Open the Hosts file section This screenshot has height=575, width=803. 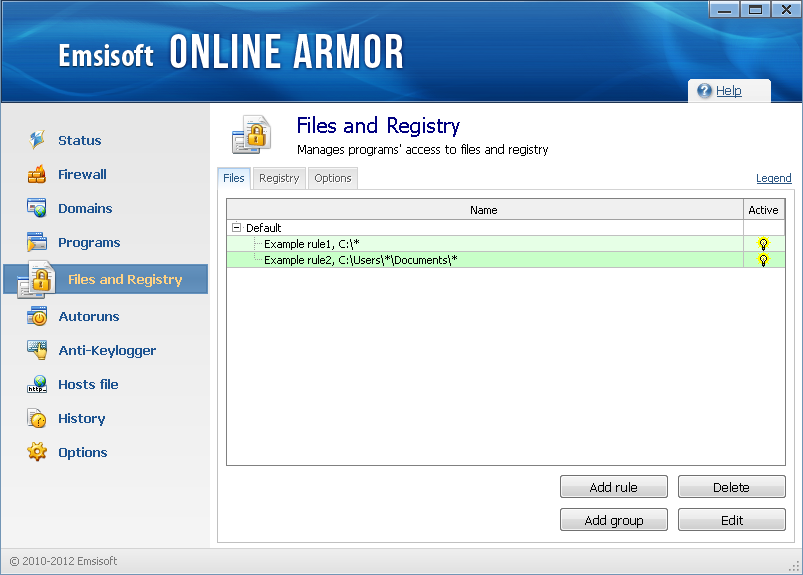coord(88,385)
